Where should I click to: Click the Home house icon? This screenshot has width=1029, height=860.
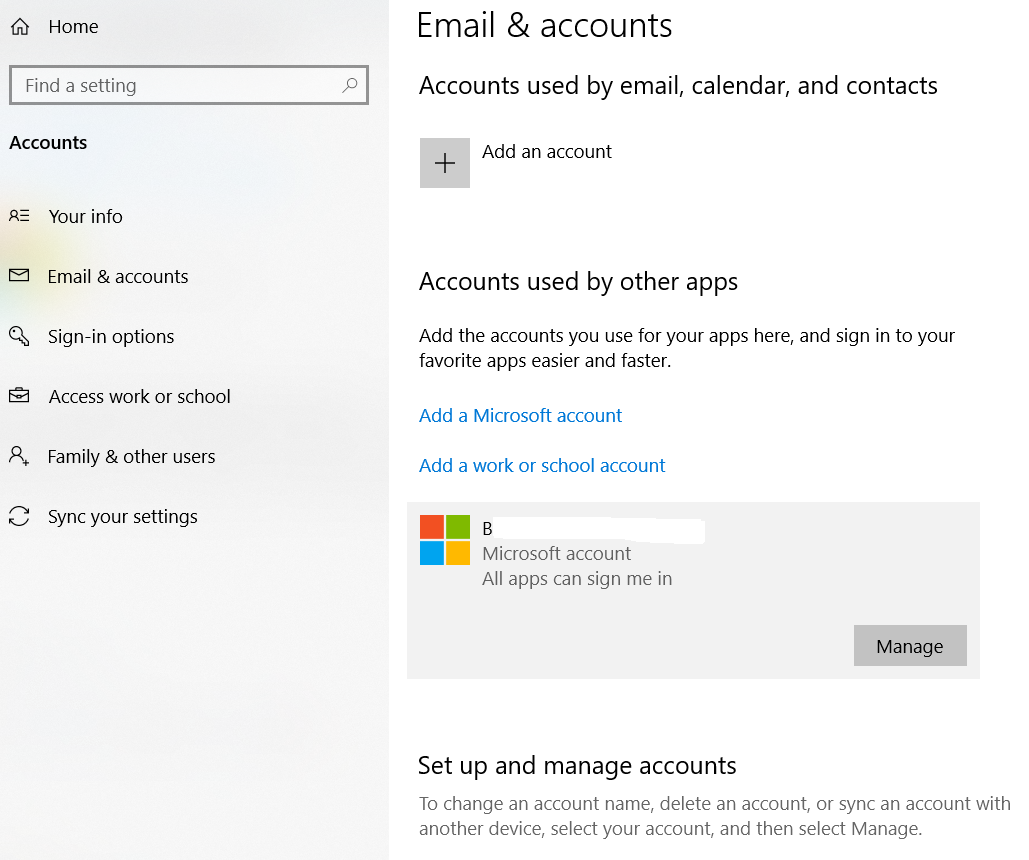pos(20,27)
